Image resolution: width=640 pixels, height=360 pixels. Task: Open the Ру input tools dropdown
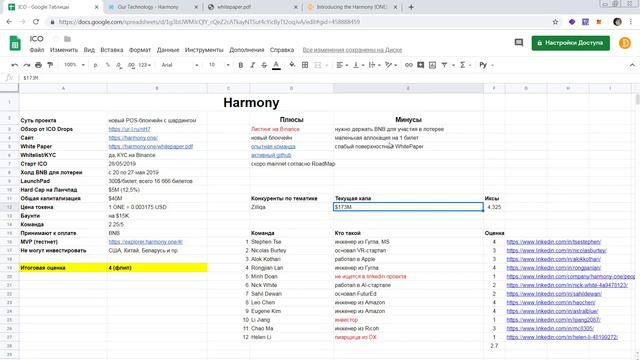(486, 65)
